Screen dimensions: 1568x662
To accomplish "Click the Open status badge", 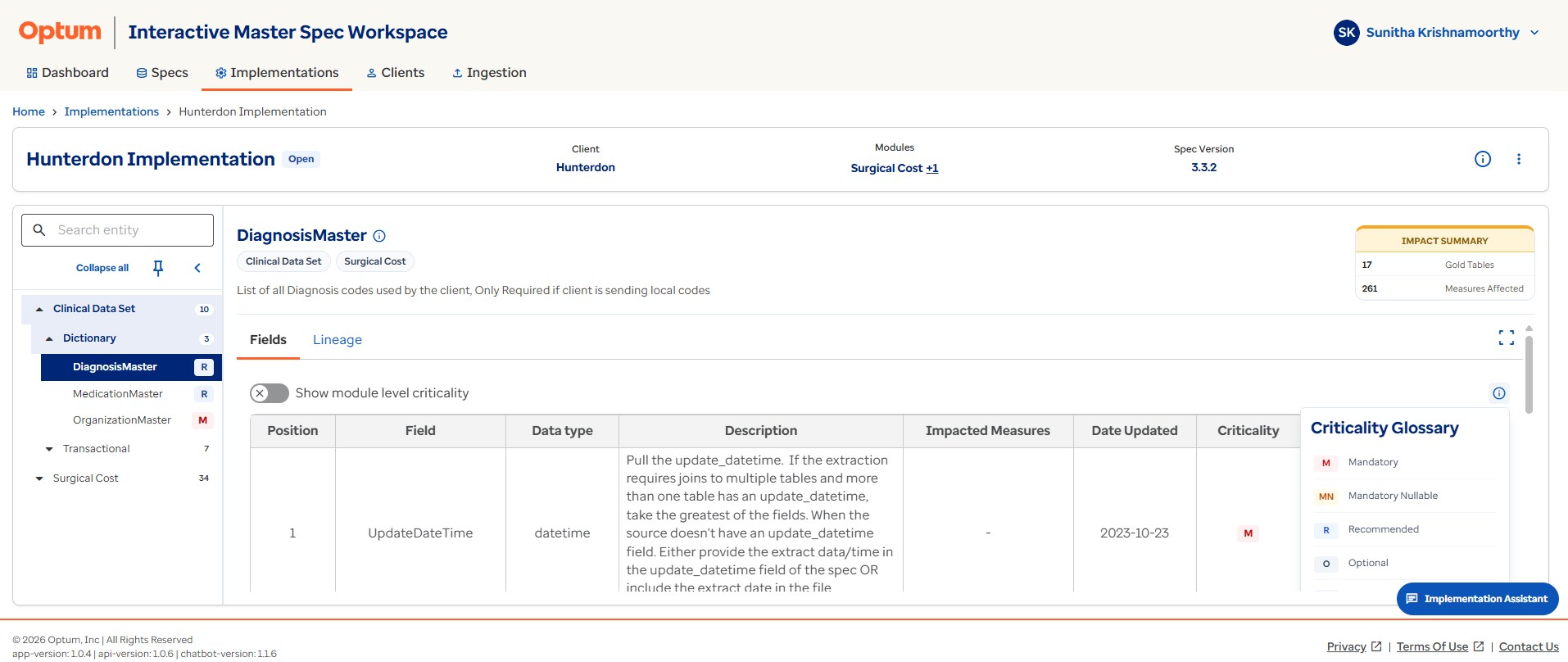I will [301, 159].
